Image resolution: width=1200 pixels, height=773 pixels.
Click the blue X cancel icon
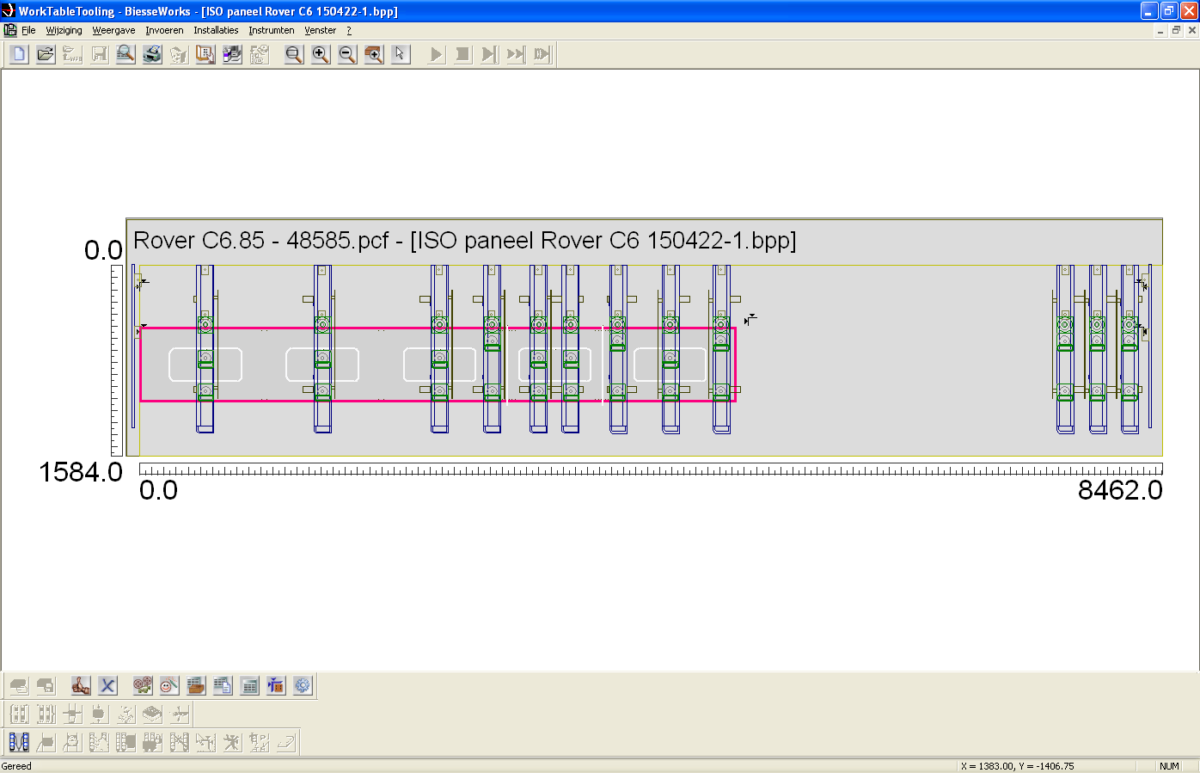tap(108, 686)
